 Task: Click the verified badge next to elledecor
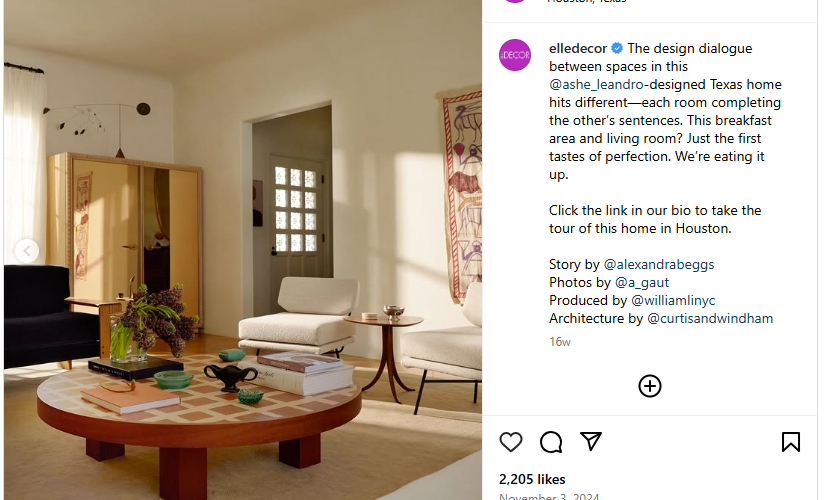(x=617, y=48)
